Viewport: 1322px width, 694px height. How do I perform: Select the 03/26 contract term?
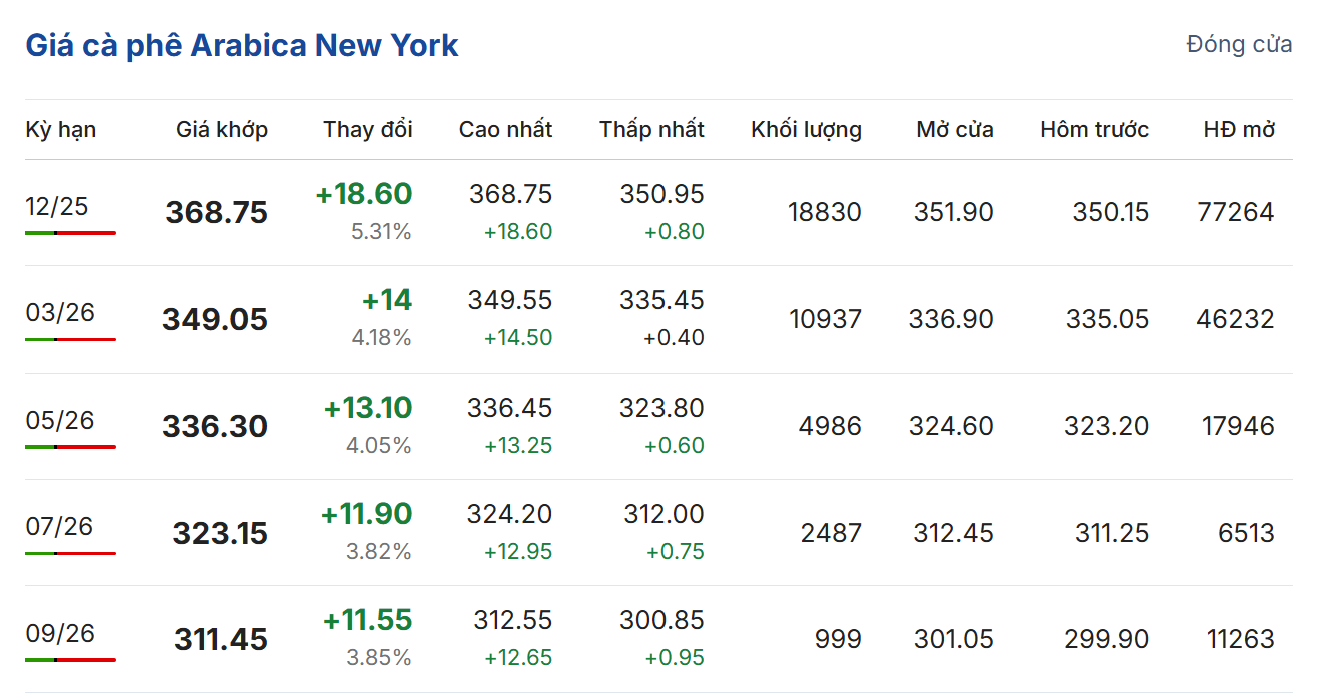point(60,313)
